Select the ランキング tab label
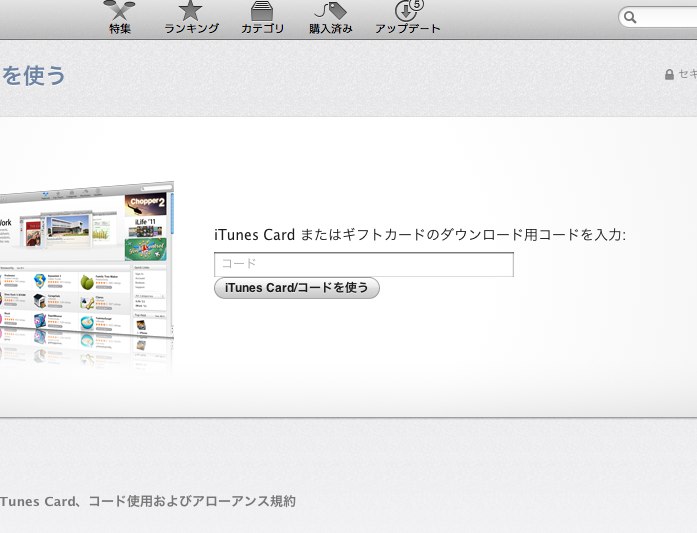This screenshot has height=533, width=697. [192, 29]
